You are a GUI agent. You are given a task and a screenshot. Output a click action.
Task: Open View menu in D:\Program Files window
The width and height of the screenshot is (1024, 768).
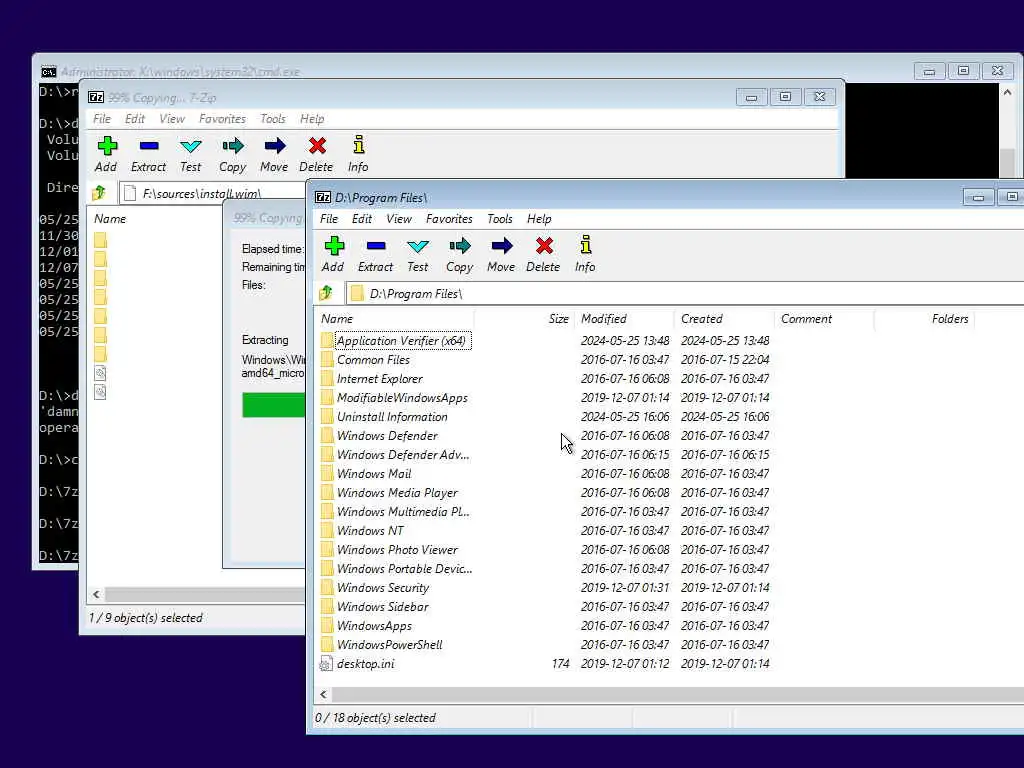398,219
